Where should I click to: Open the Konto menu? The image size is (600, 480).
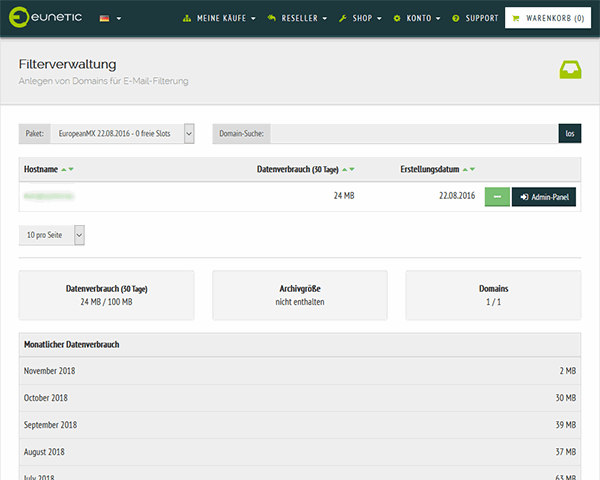pos(417,18)
